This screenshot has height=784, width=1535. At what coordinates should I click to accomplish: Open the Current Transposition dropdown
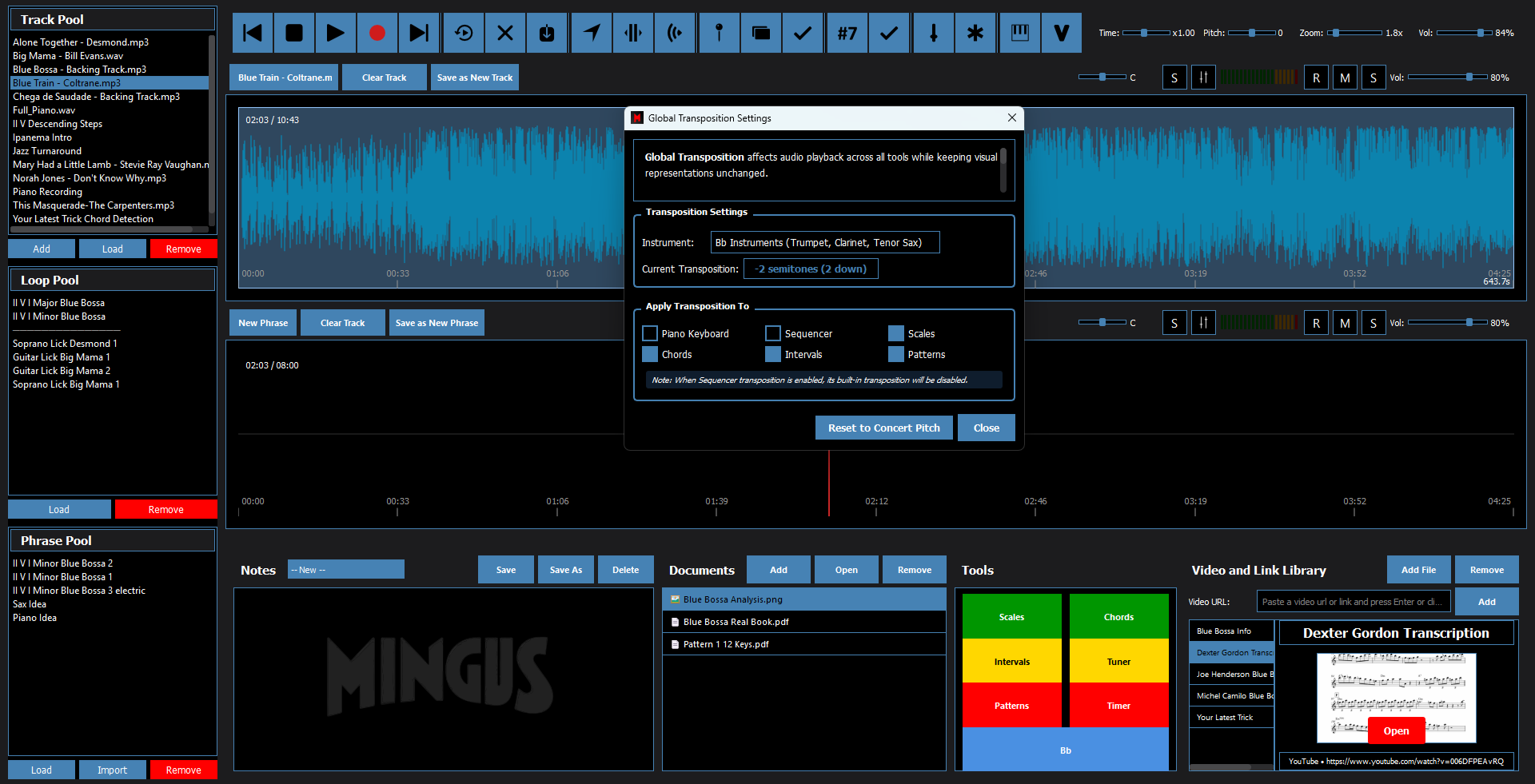pyautogui.click(x=810, y=269)
